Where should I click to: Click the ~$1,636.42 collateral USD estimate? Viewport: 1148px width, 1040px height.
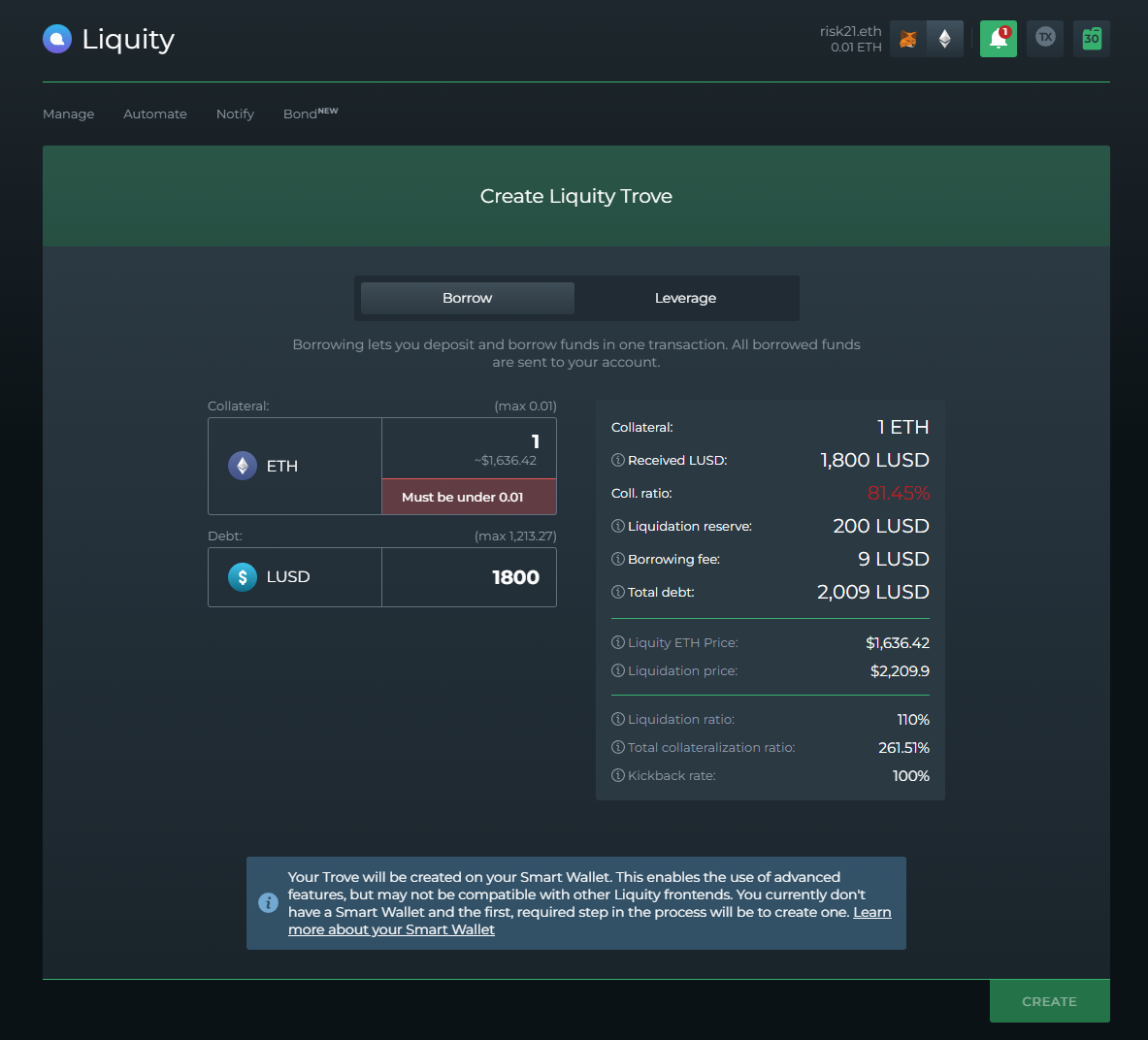(x=506, y=461)
